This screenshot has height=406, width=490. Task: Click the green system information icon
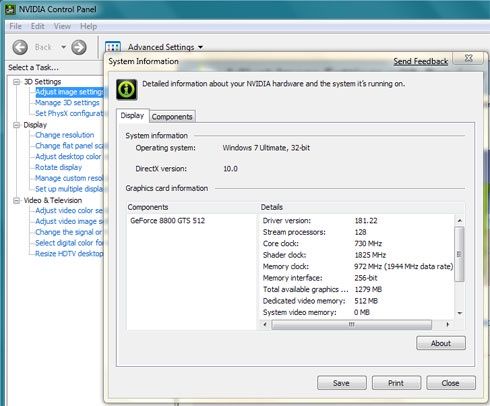pos(127,89)
